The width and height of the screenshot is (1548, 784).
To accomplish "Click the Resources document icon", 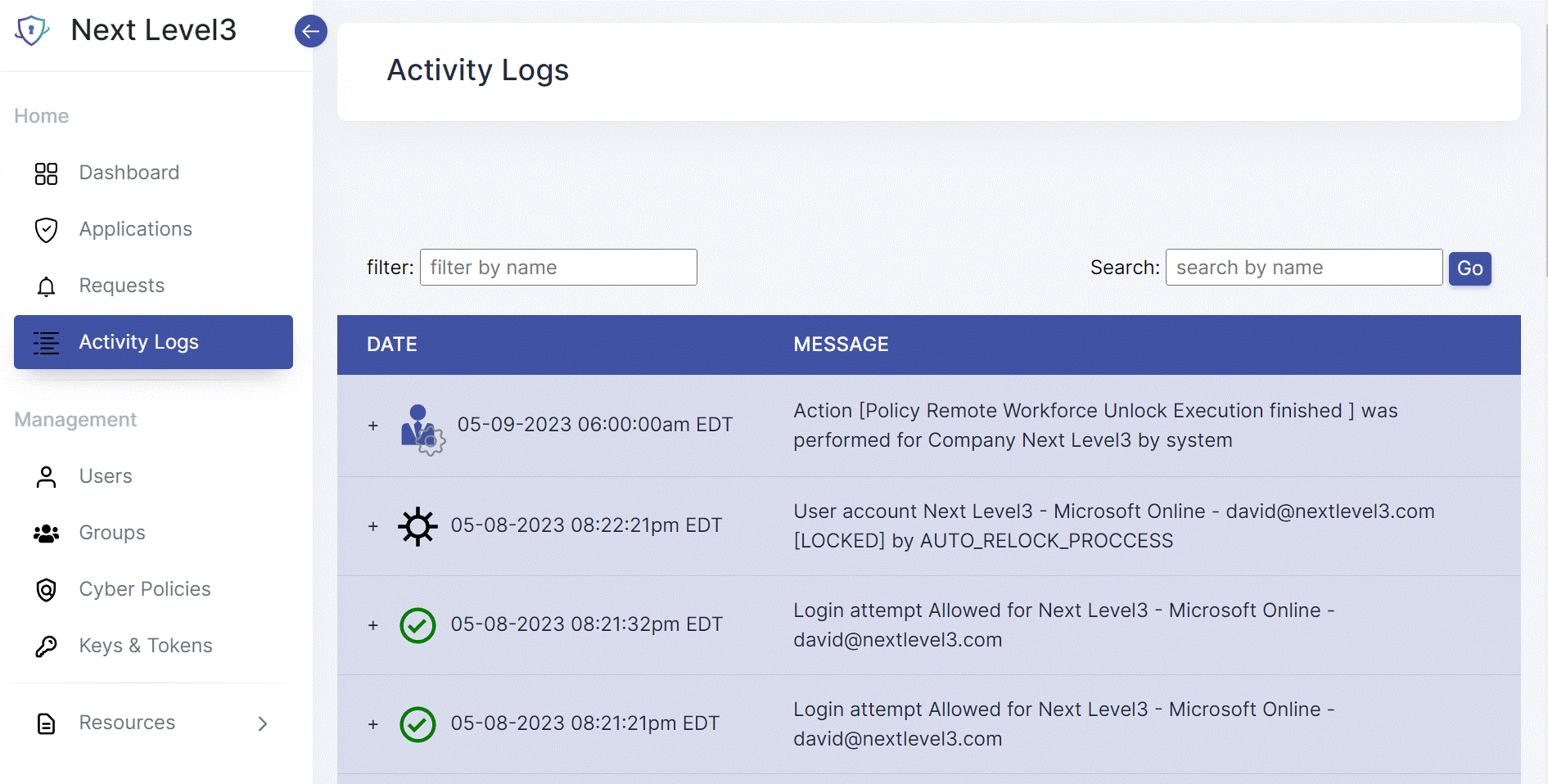I will coord(47,723).
